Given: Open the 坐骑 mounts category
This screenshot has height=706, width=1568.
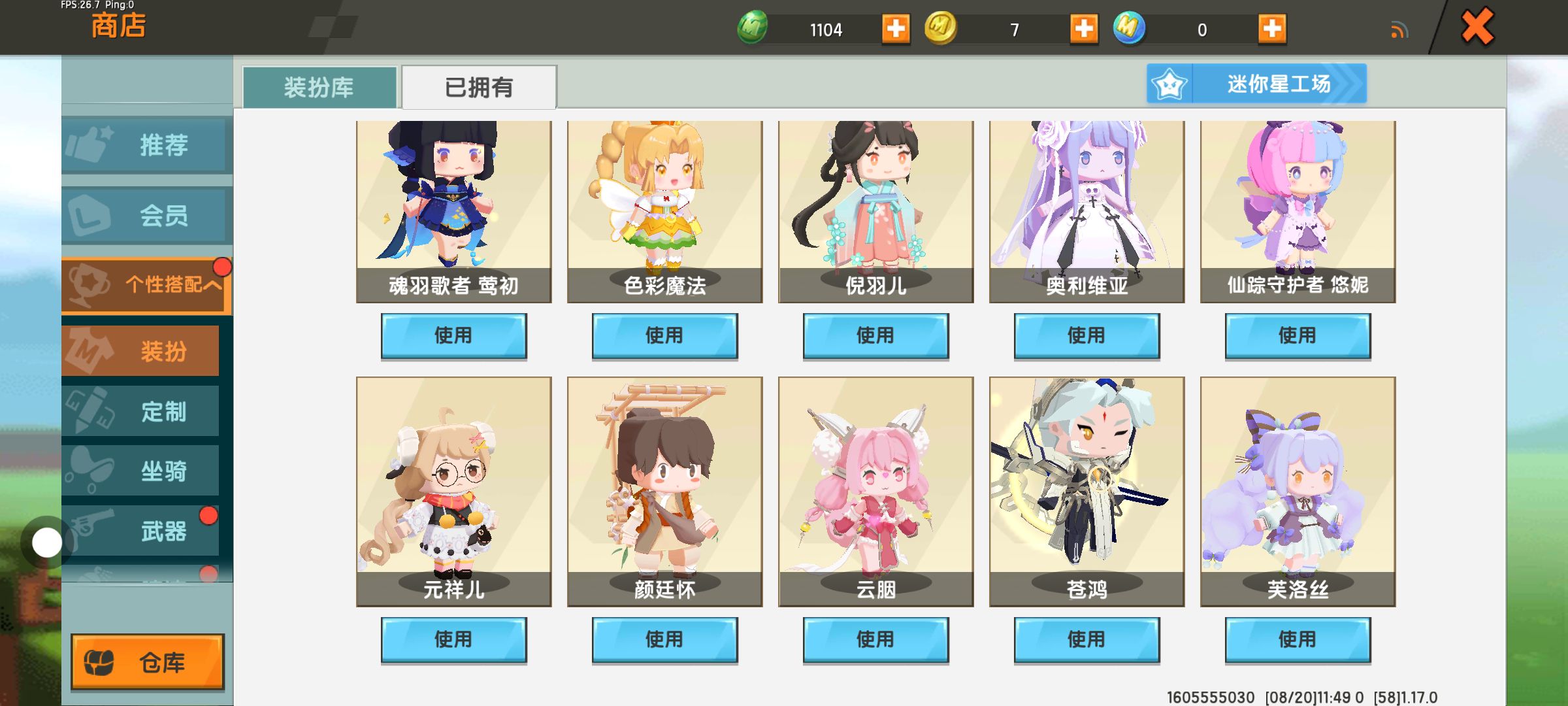Looking at the screenshot, I should pyautogui.click(x=140, y=471).
